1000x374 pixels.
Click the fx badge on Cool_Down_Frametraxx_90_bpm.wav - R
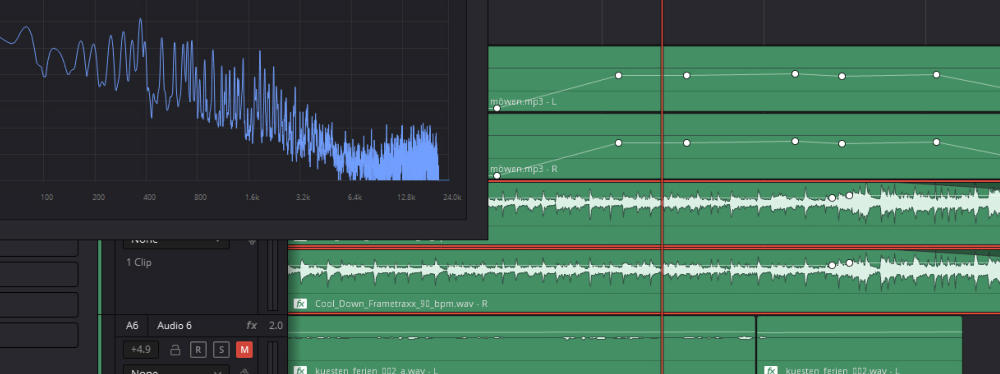(300, 304)
